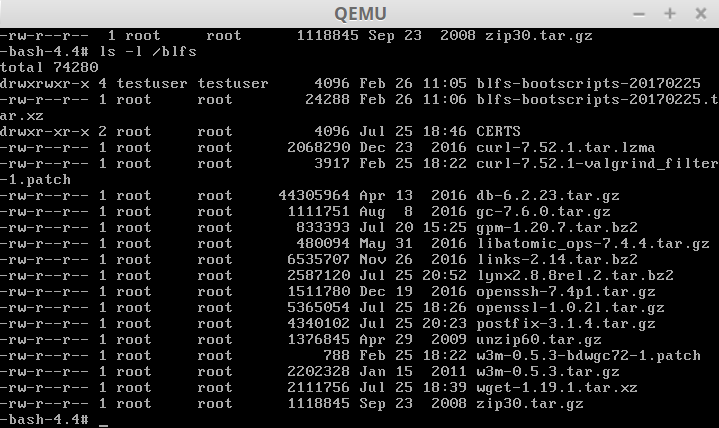Maximize the QEMU window
This screenshot has height=428, width=719.
pos(669,14)
